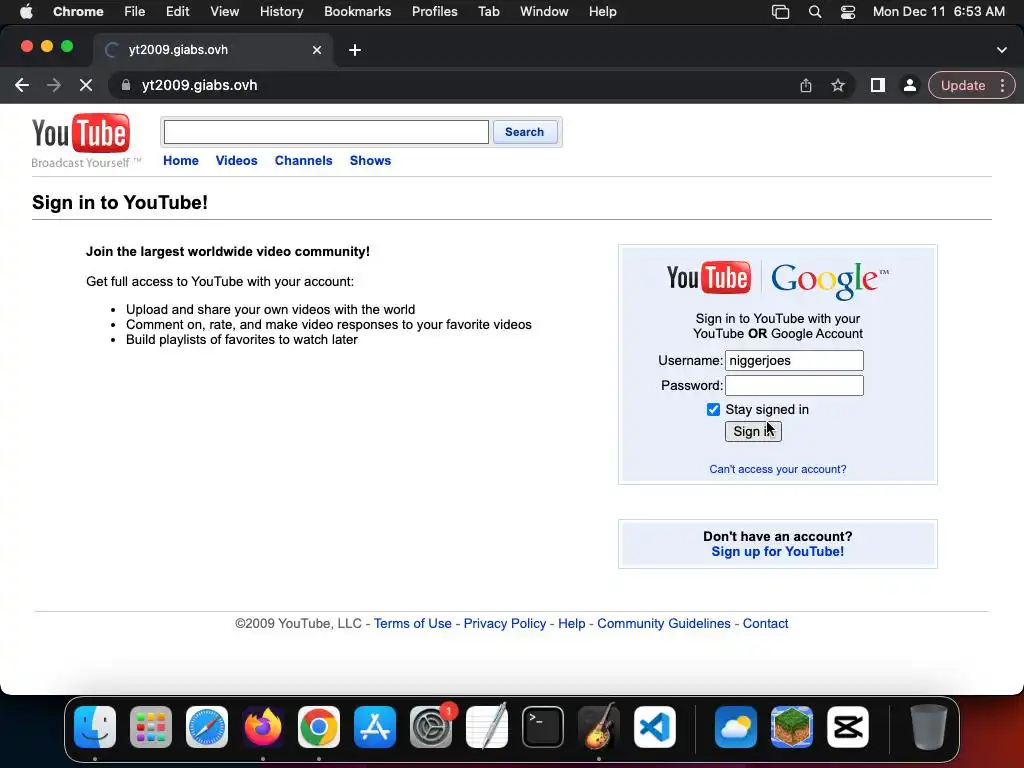The image size is (1024, 768).
Task: Open the Channels link
Action: click(x=303, y=161)
